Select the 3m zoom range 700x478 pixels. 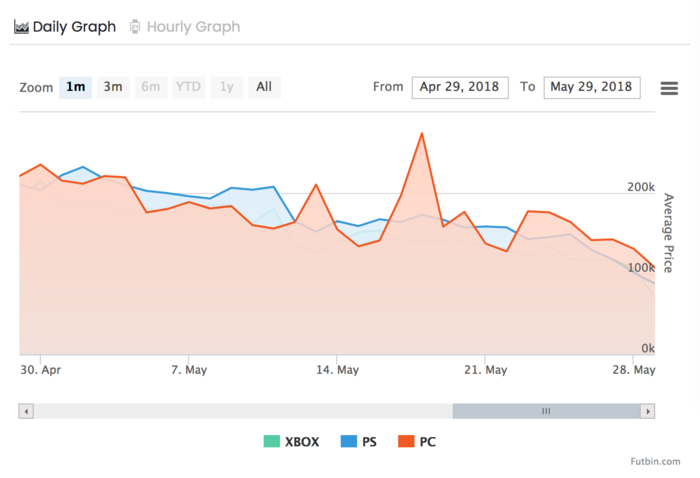pos(113,87)
